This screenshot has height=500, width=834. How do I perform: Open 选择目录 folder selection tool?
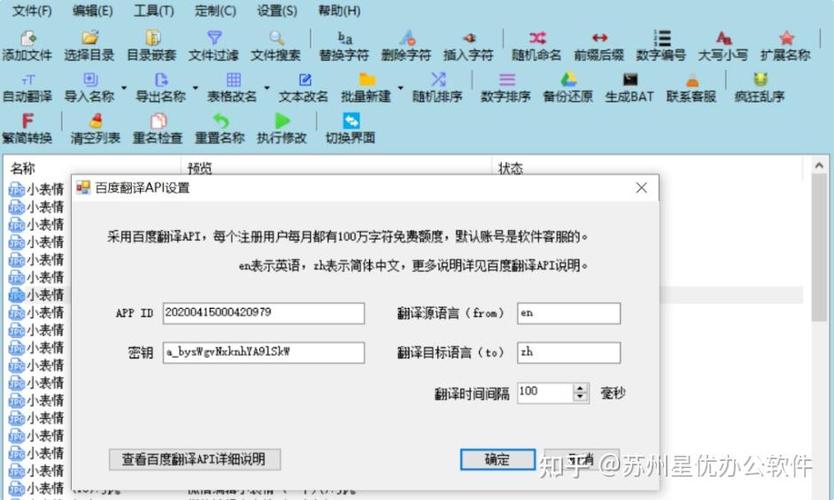(89, 46)
